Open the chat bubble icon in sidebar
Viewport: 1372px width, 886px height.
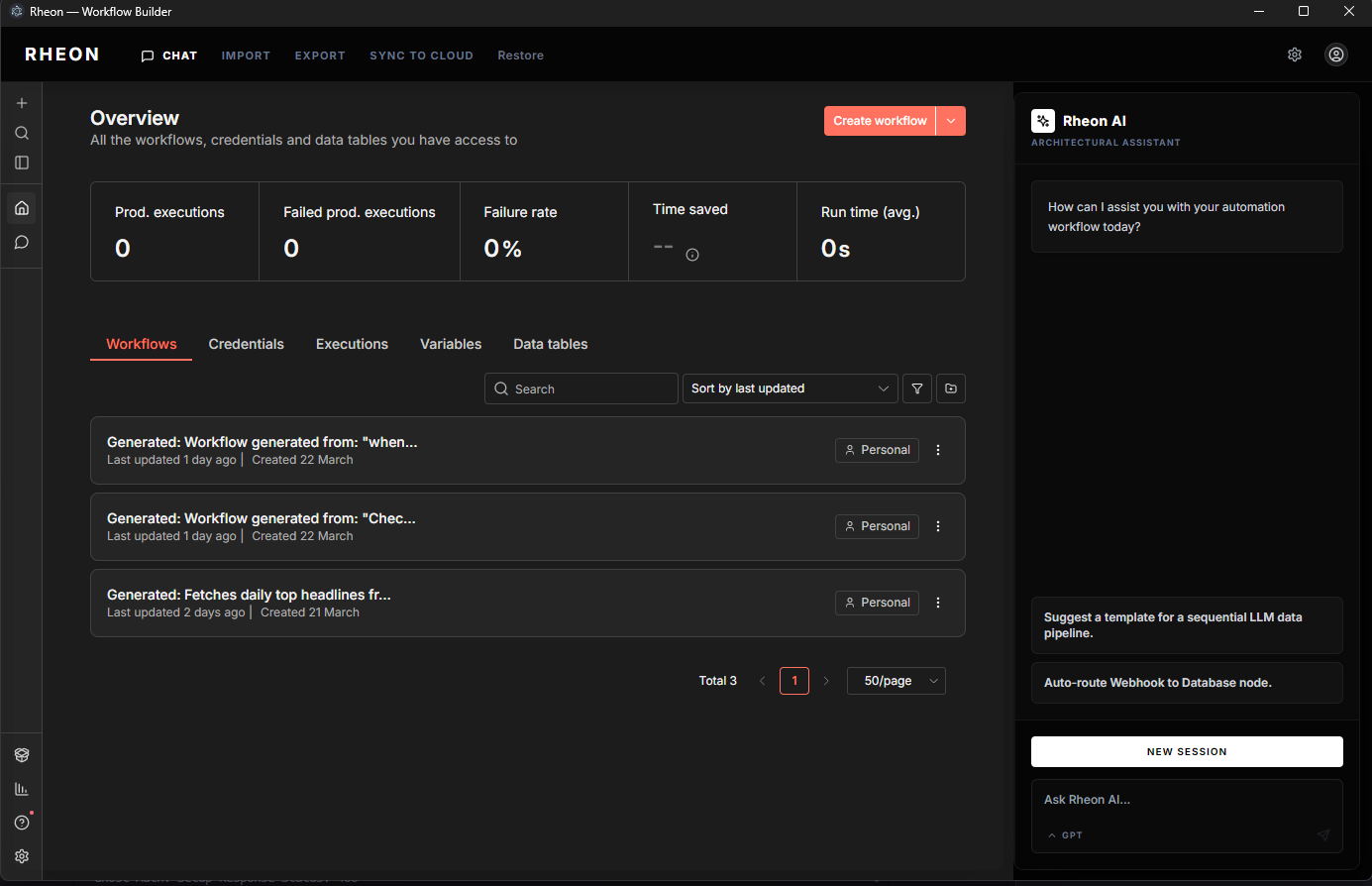pos(22,243)
